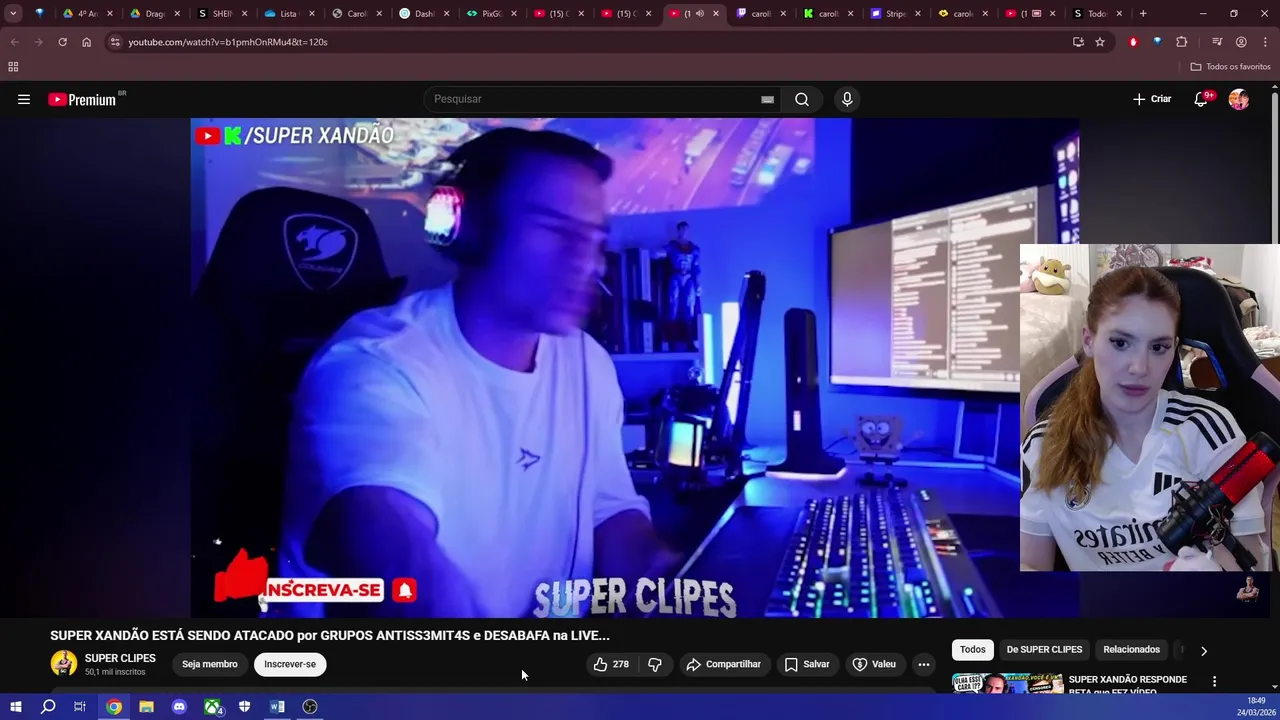Open the tab search dropdown arrow
This screenshot has height=720, width=1280.
(x=13, y=14)
